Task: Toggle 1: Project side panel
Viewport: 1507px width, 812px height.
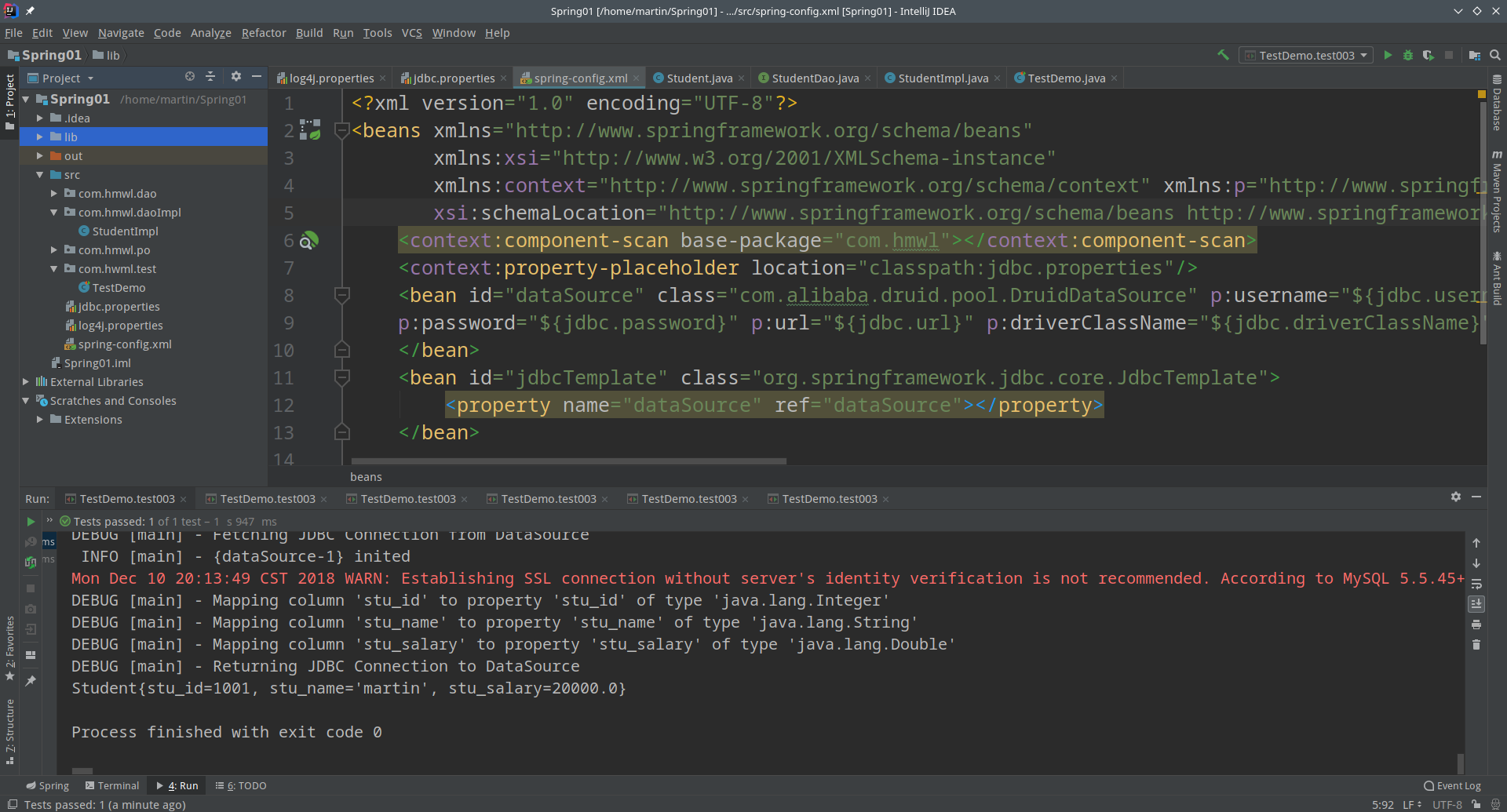Action: pos(10,102)
